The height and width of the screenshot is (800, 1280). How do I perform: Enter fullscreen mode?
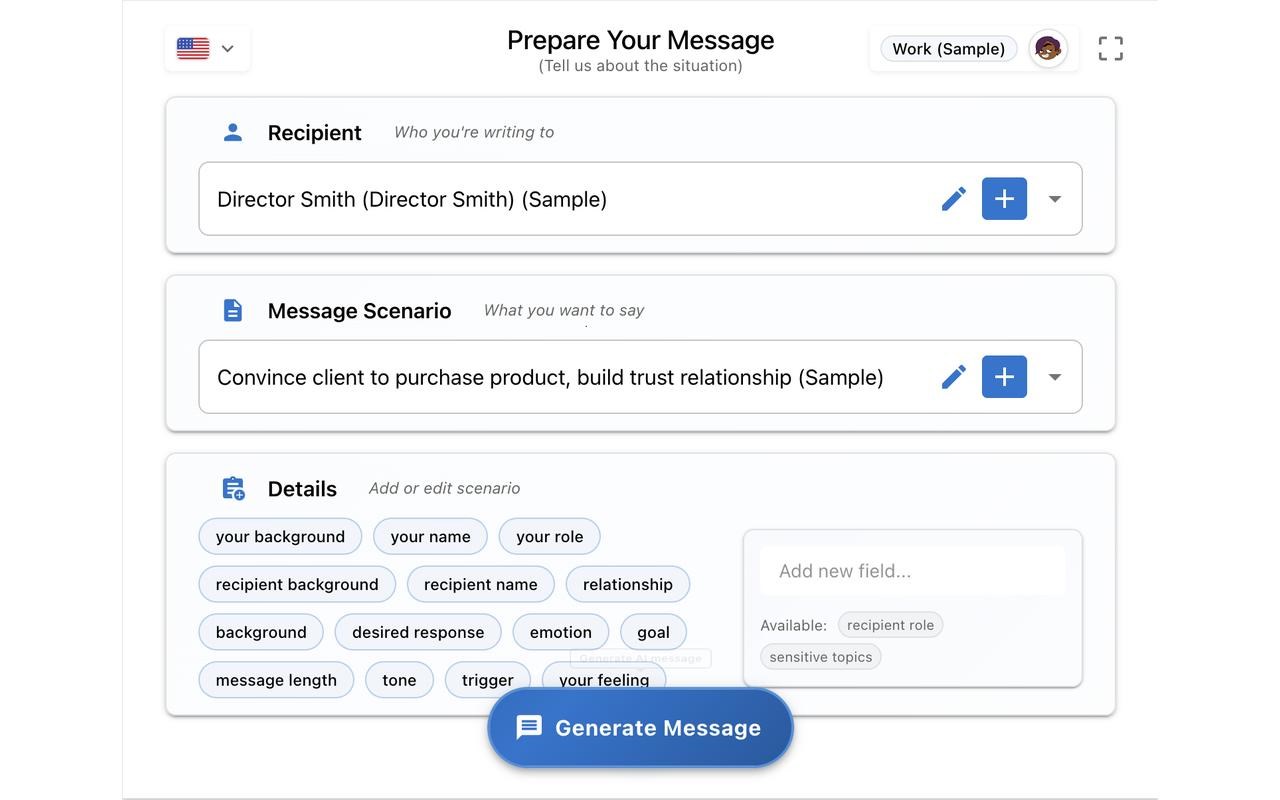1110,48
